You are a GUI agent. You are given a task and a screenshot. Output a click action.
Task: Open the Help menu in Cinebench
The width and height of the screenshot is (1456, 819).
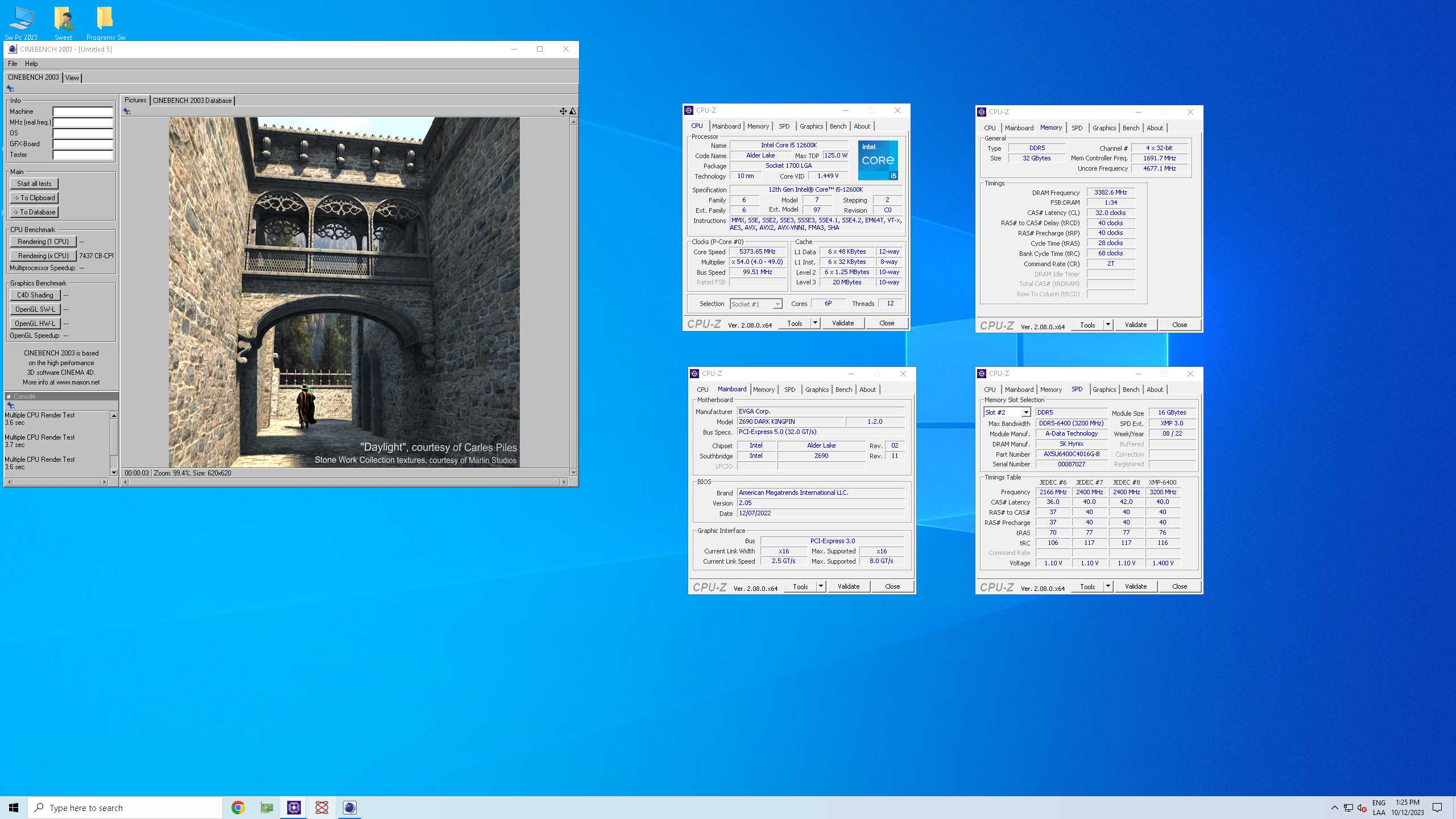[x=31, y=64]
